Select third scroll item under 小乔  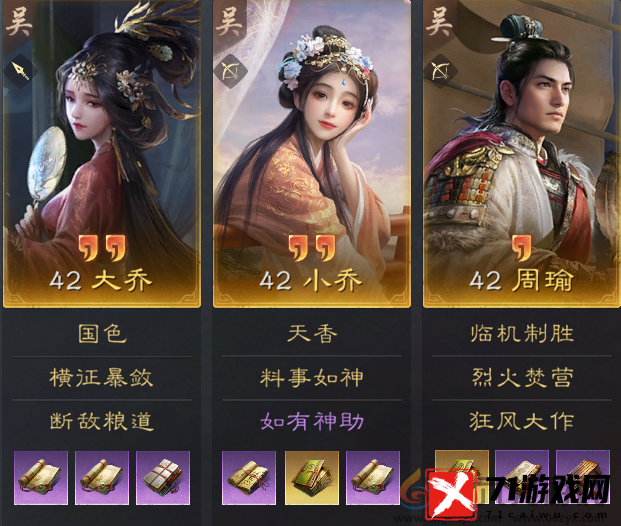pos(373,478)
